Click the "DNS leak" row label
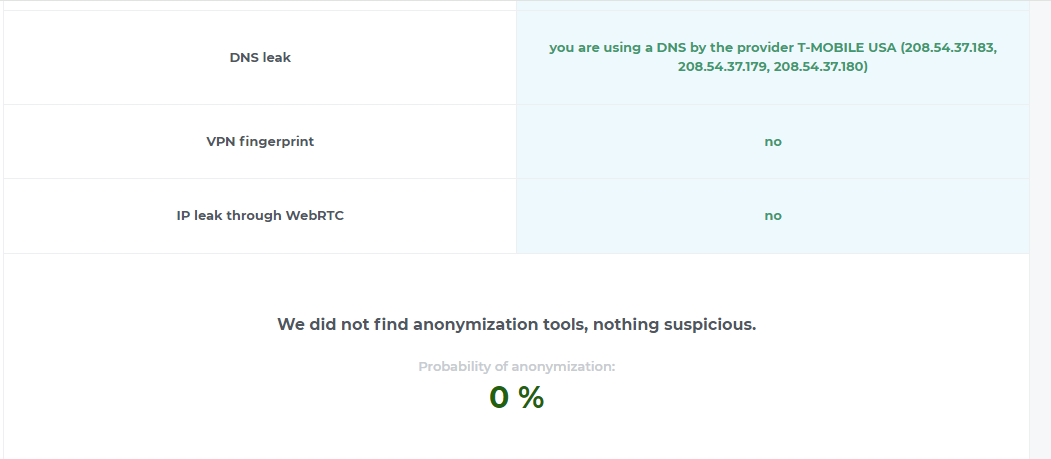This screenshot has height=459, width=1051. tap(260, 57)
